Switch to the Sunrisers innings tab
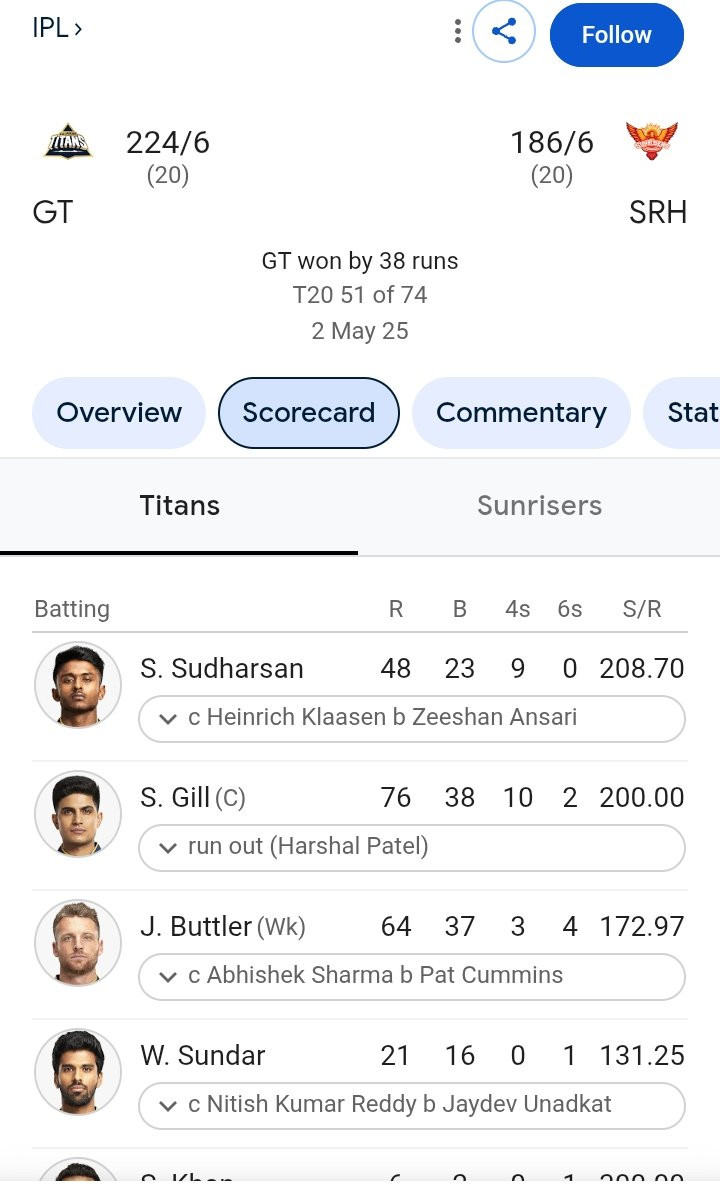720x1185 pixels. [x=539, y=506]
